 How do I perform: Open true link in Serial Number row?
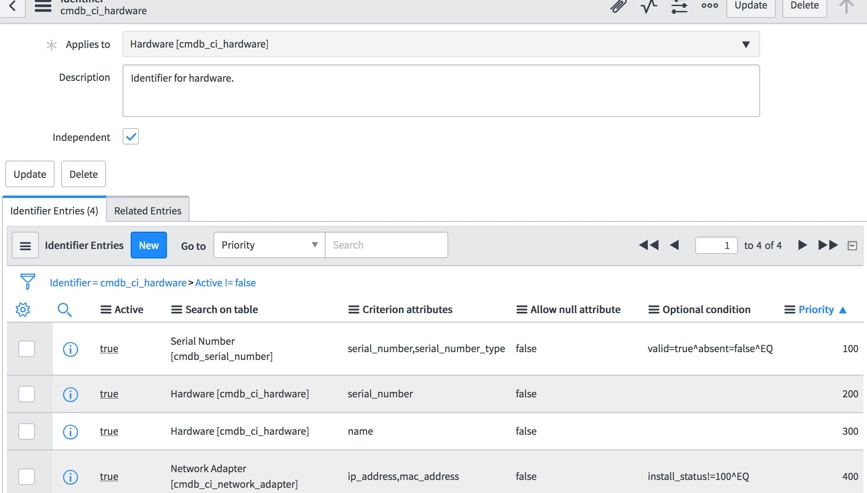tap(109, 349)
